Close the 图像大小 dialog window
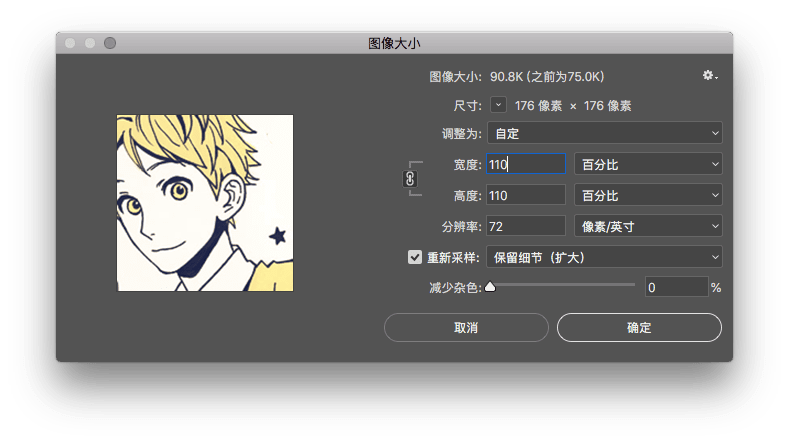 coord(70,44)
